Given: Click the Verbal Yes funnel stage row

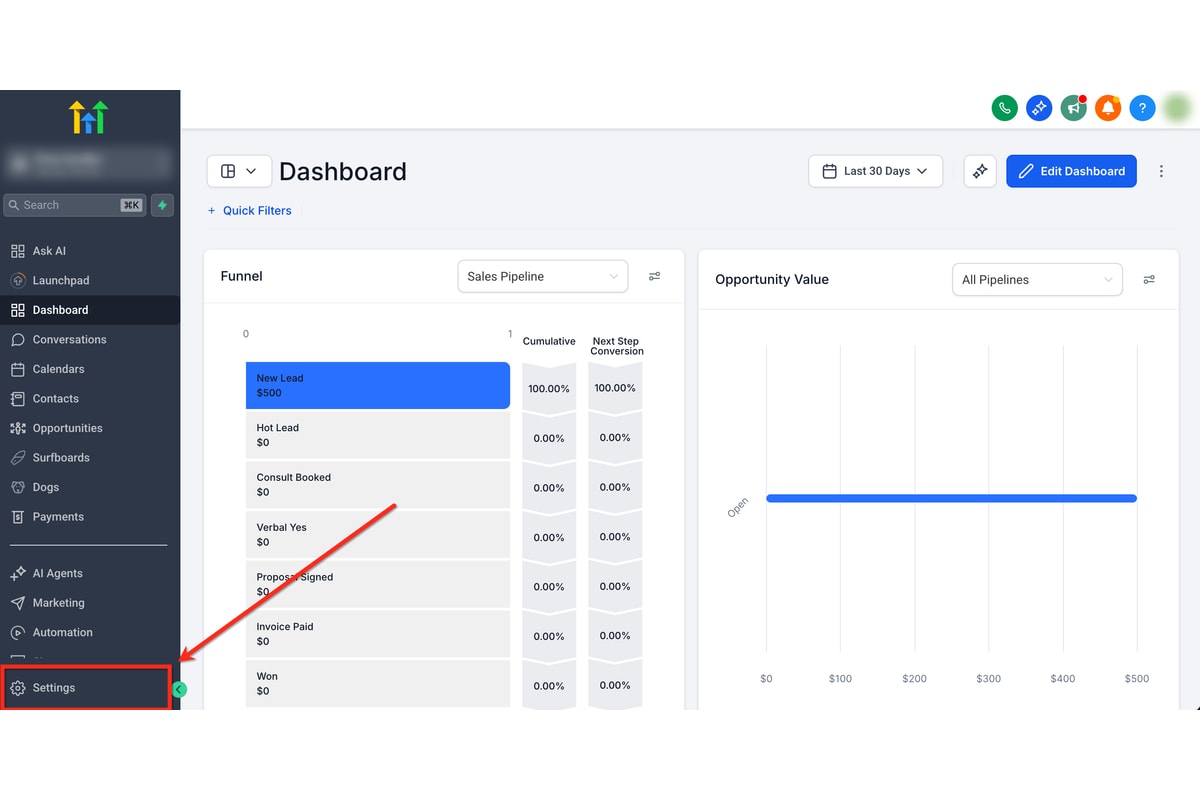Looking at the screenshot, I should click(378, 535).
